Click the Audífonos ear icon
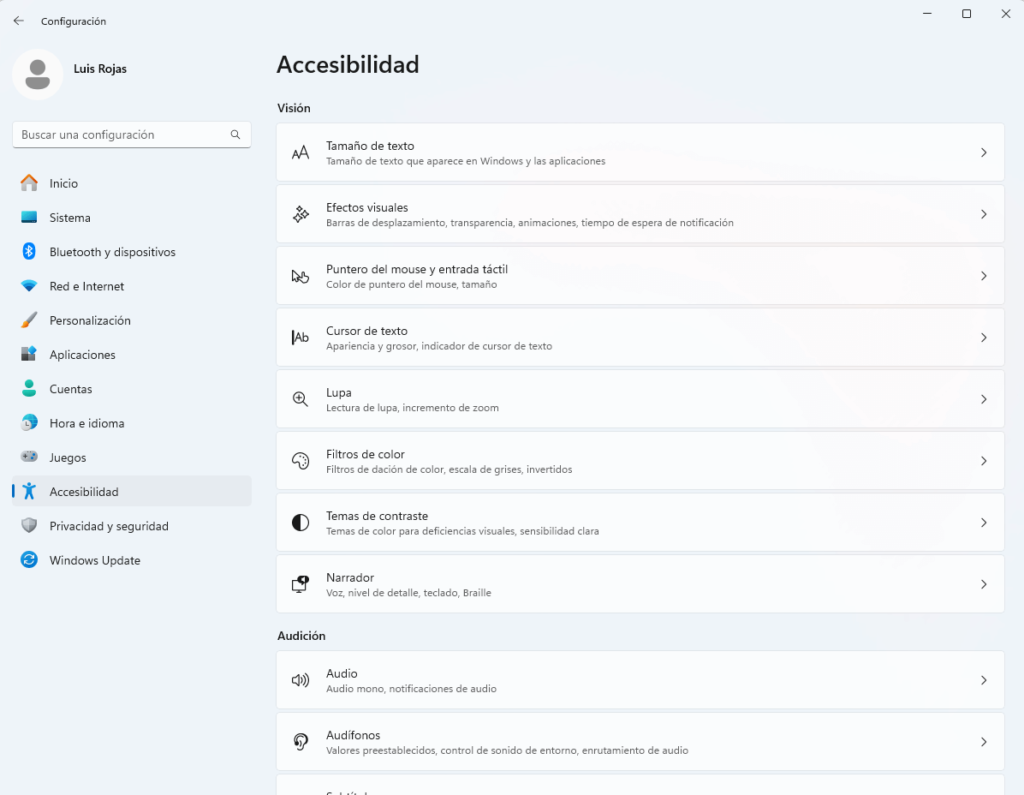The image size is (1024, 795). pos(300,742)
